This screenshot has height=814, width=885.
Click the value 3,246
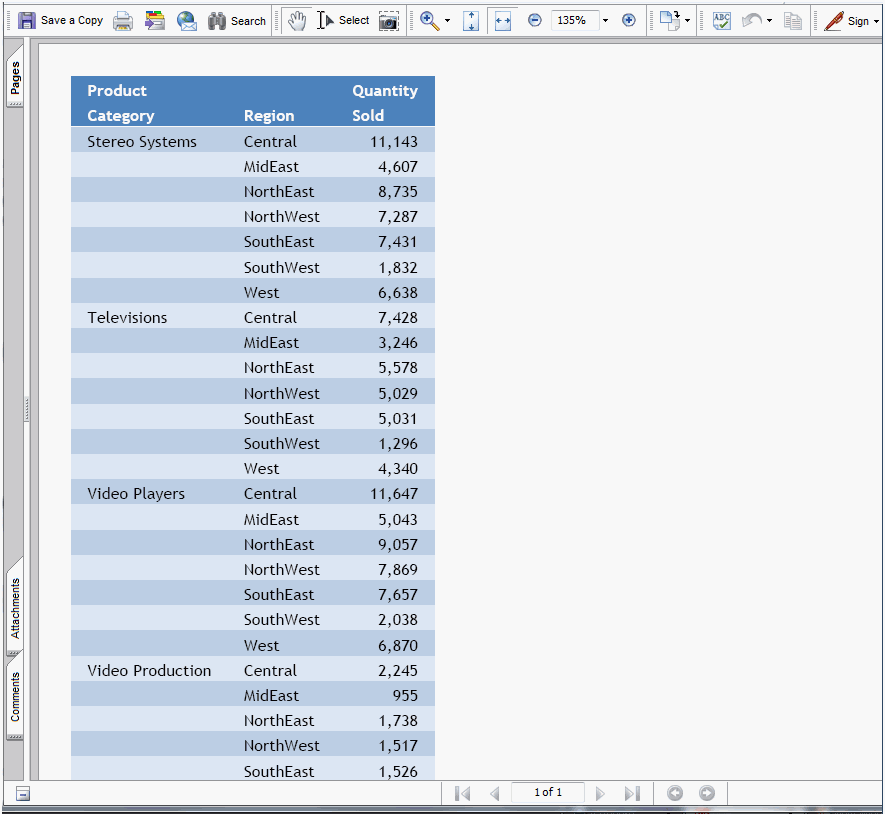pyautogui.click(x=398, y=343)
